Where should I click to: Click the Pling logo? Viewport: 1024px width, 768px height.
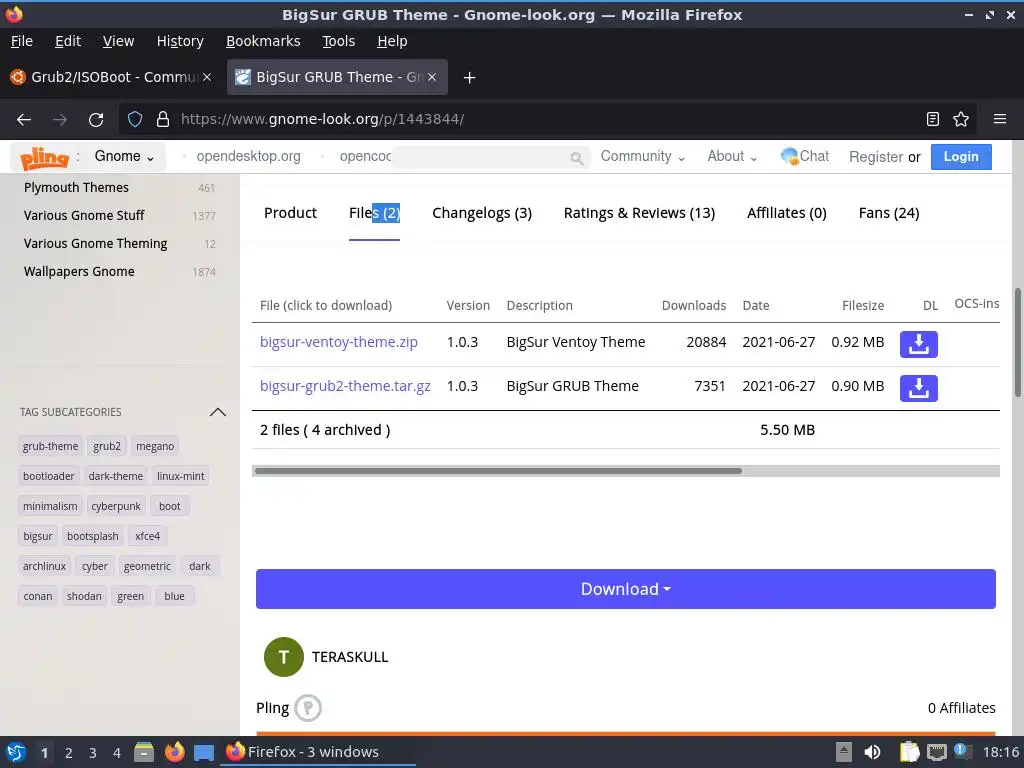pyautogui.click(x=44, y=157)
